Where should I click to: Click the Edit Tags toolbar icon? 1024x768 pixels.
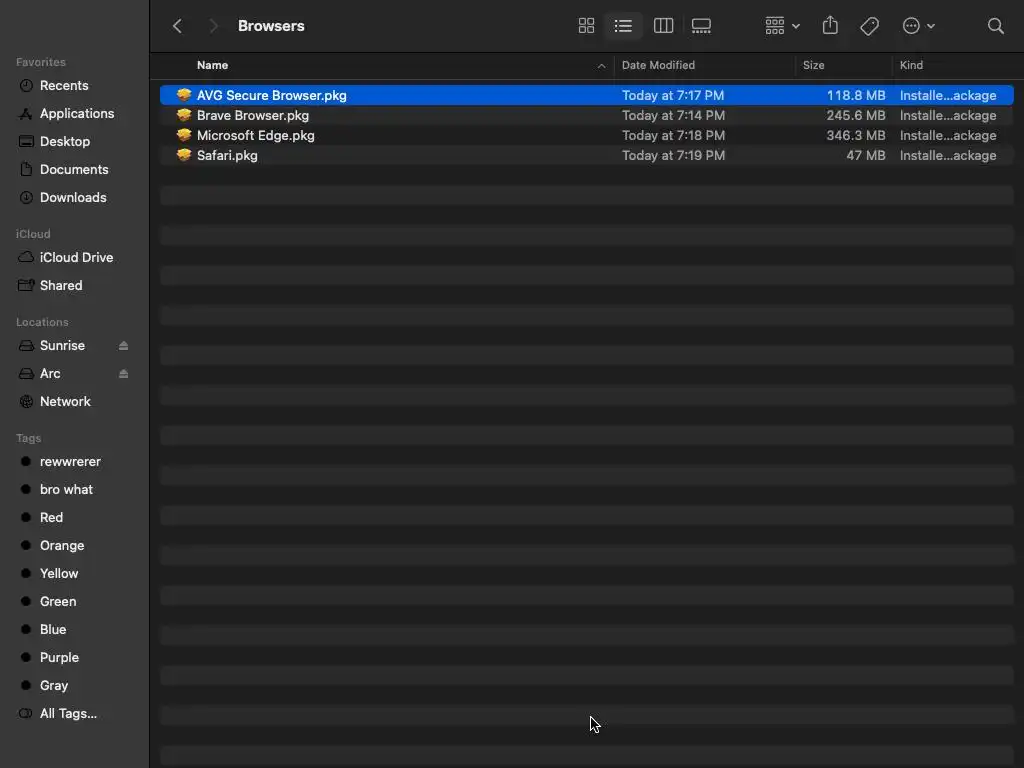click(869, 26)
